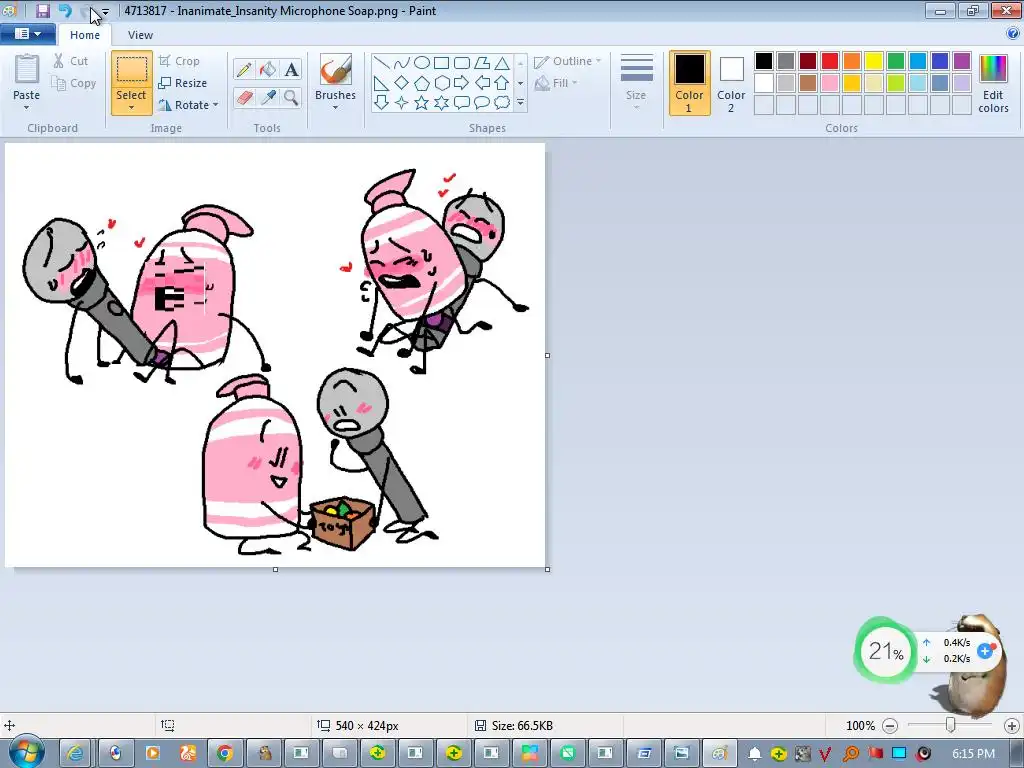Pick the red color swatch

830,61
